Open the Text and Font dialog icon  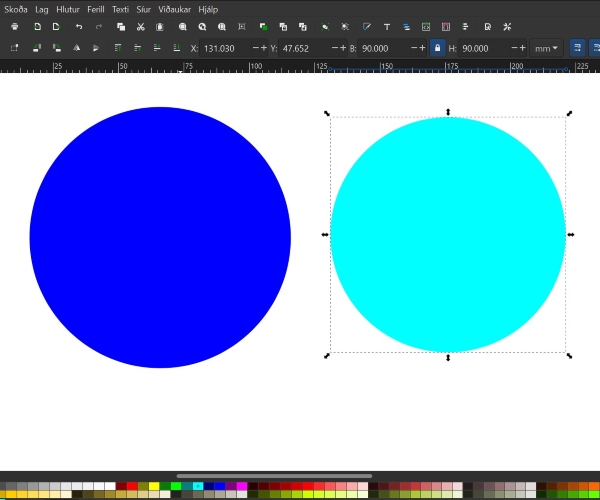(x=387, y=26)
